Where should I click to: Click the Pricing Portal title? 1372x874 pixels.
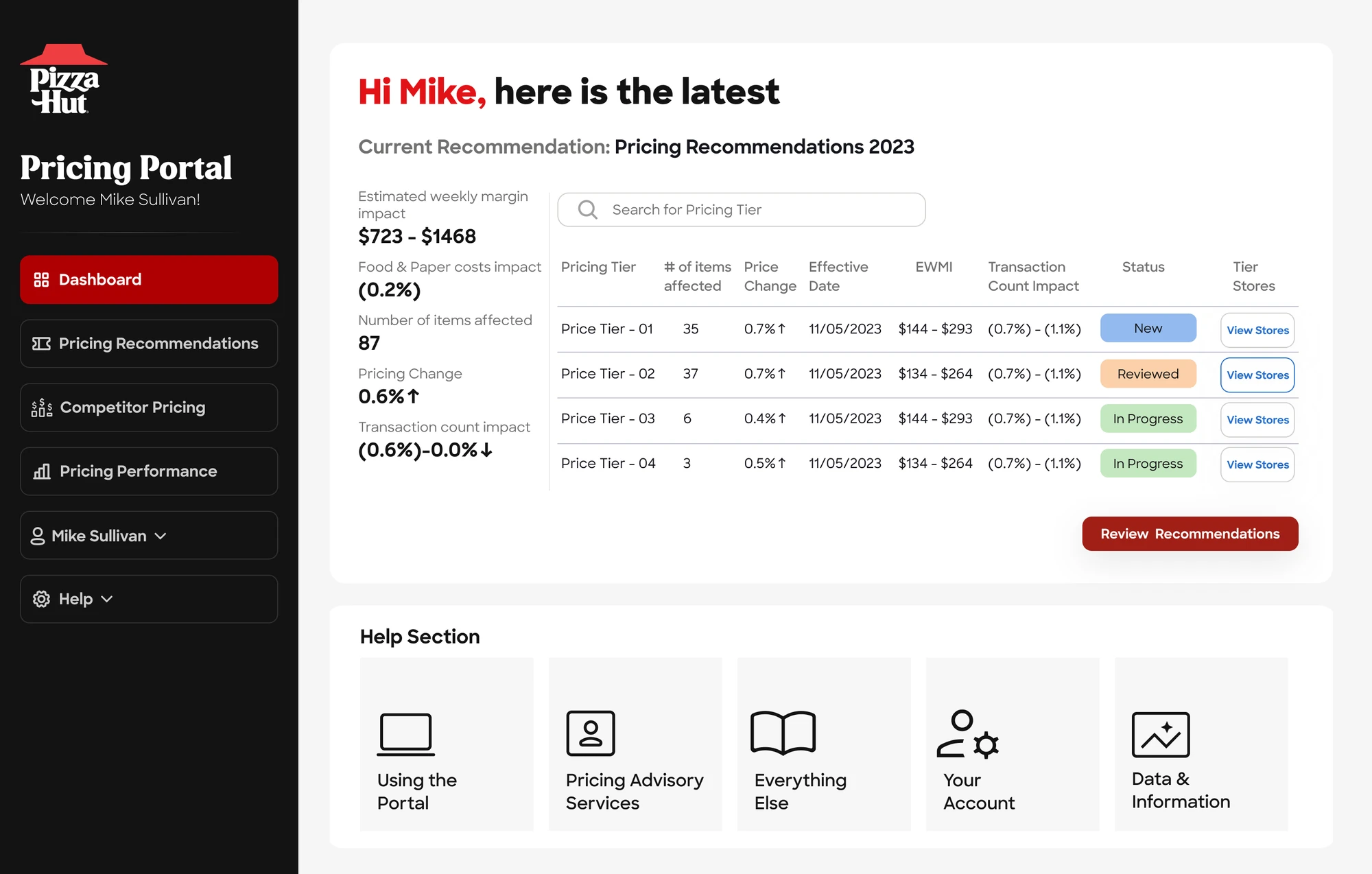(x=126, y=168)
